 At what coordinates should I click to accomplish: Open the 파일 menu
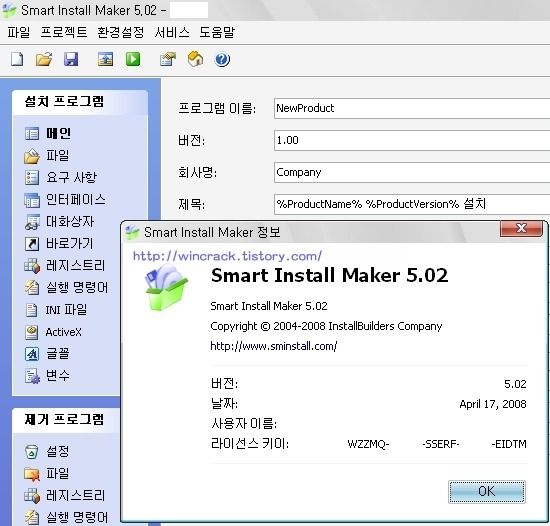tap(19, 32)
